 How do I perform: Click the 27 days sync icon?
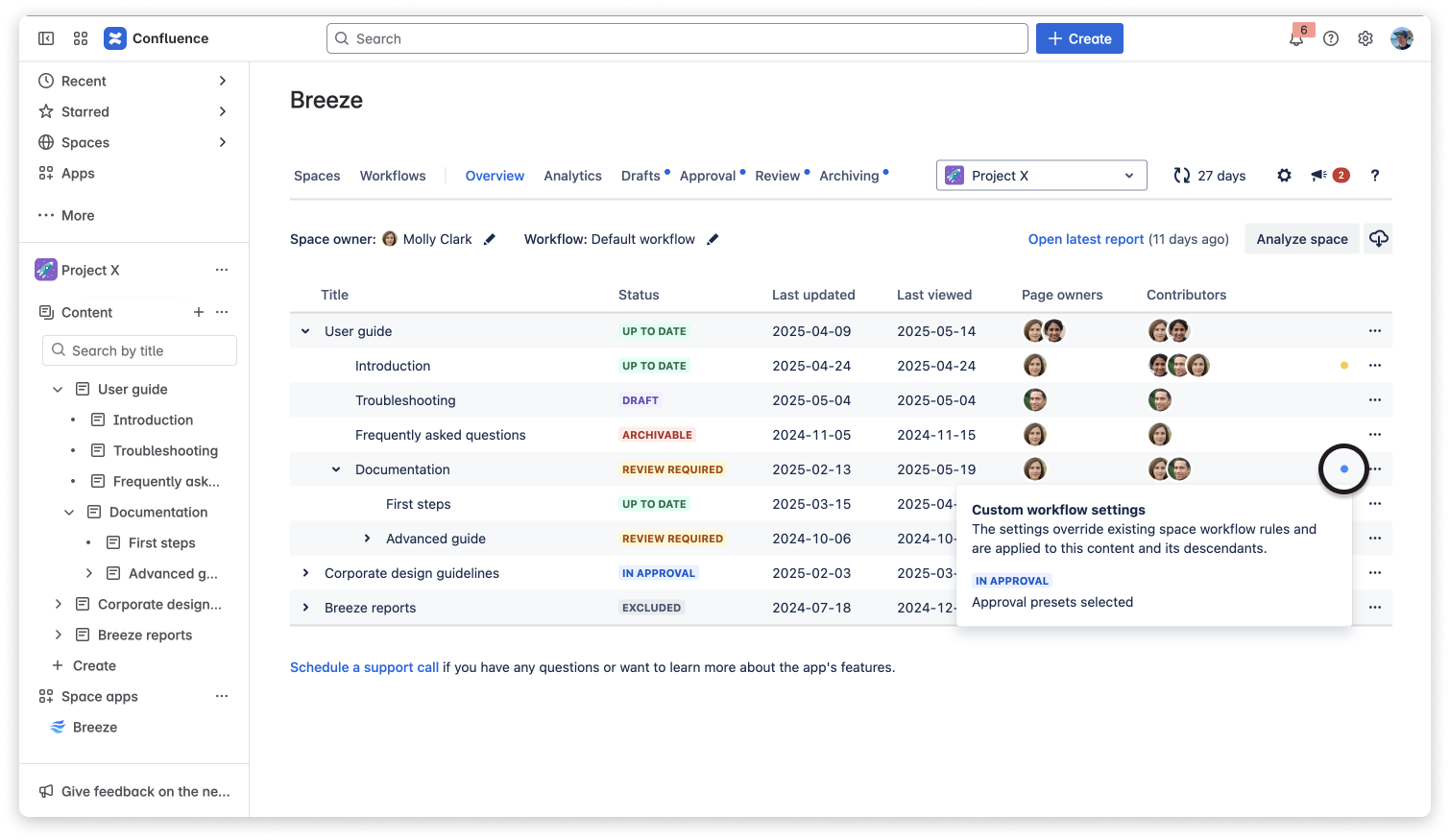[x=1182, y=176]
